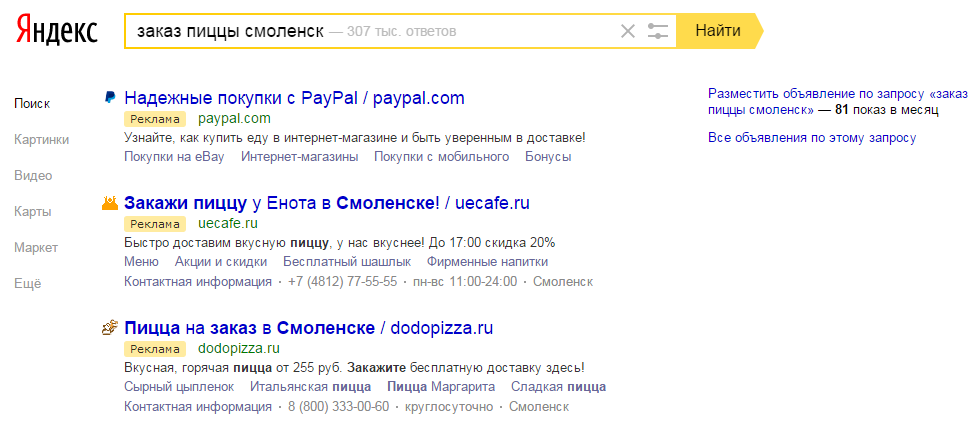
Task: Open dodopizza 'Контактная информация' link
Action: [198, 407]
